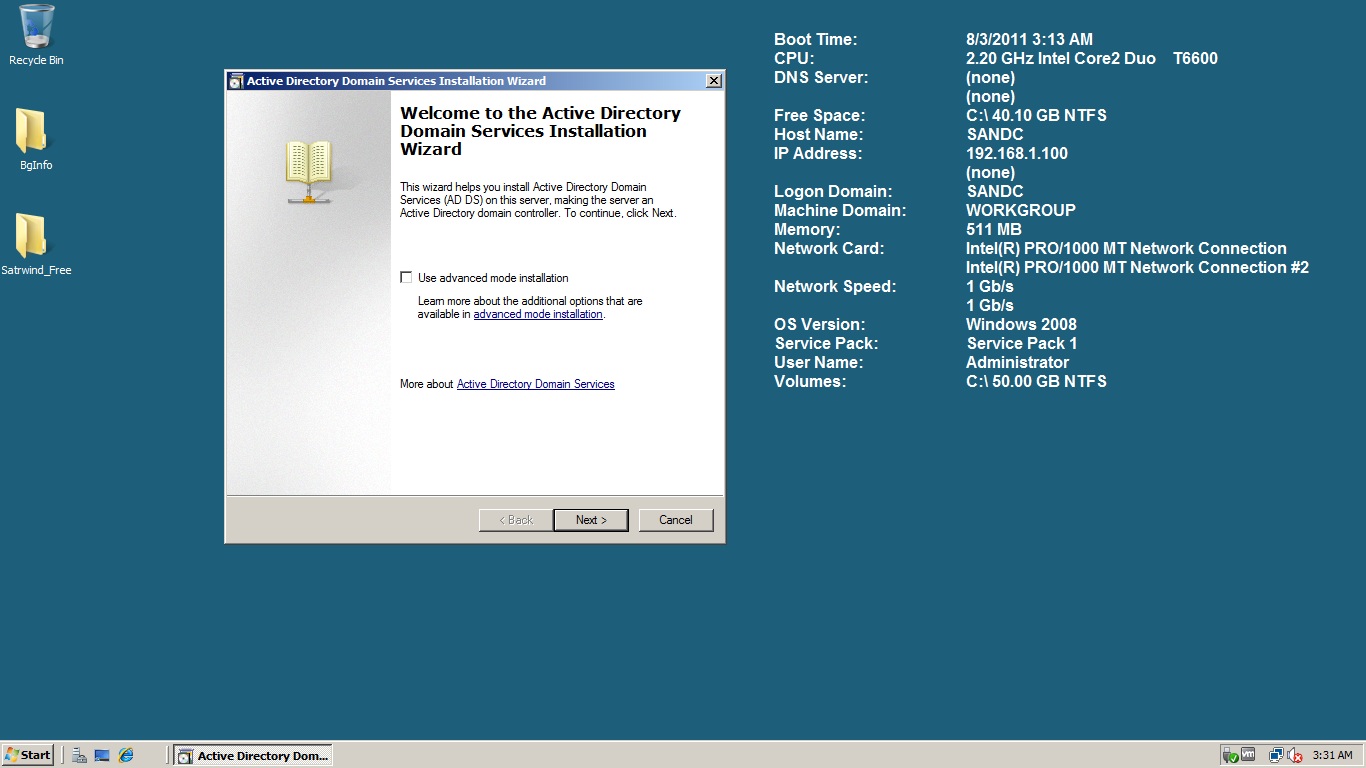Image resolution: width=1366 pixels, height=768 pixels.
Task: Close the installation wizard window
Action: tap(713, 81)
